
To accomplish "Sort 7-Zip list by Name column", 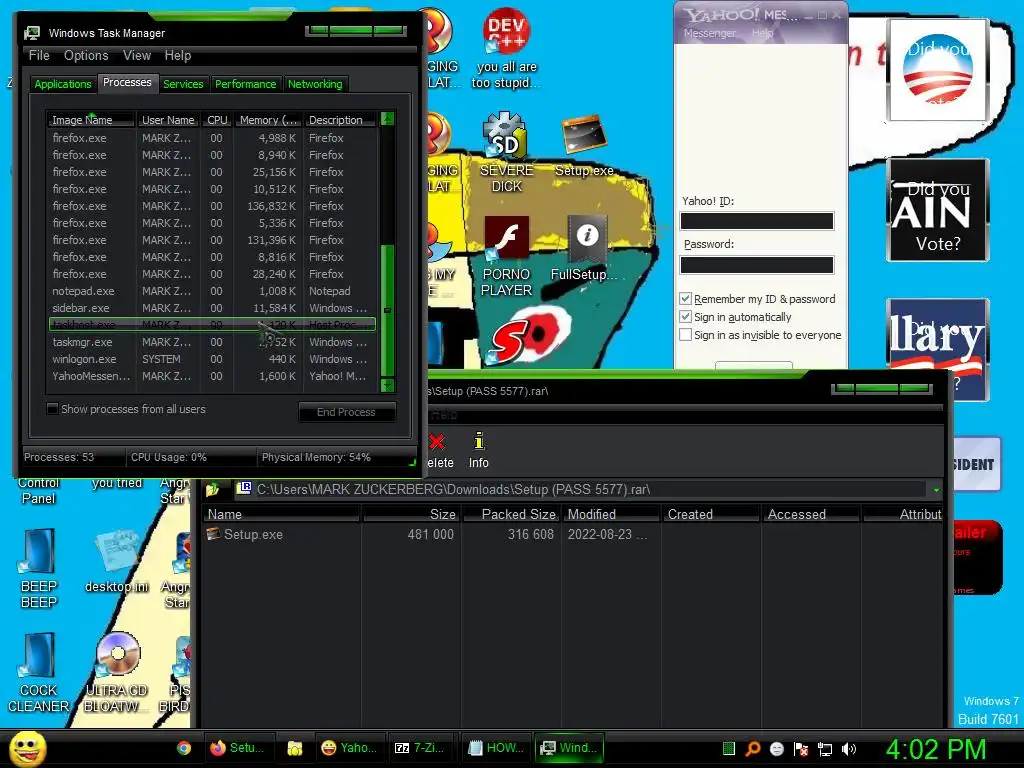I will pyautogui.click(x=281, y=514).
